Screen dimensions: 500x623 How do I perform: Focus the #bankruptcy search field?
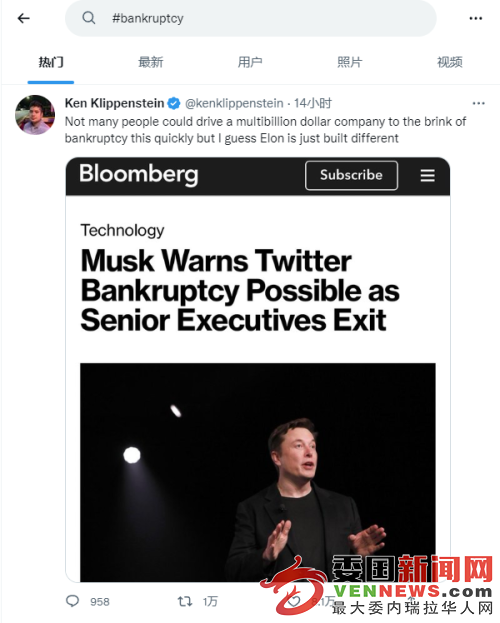pos(251,18)
